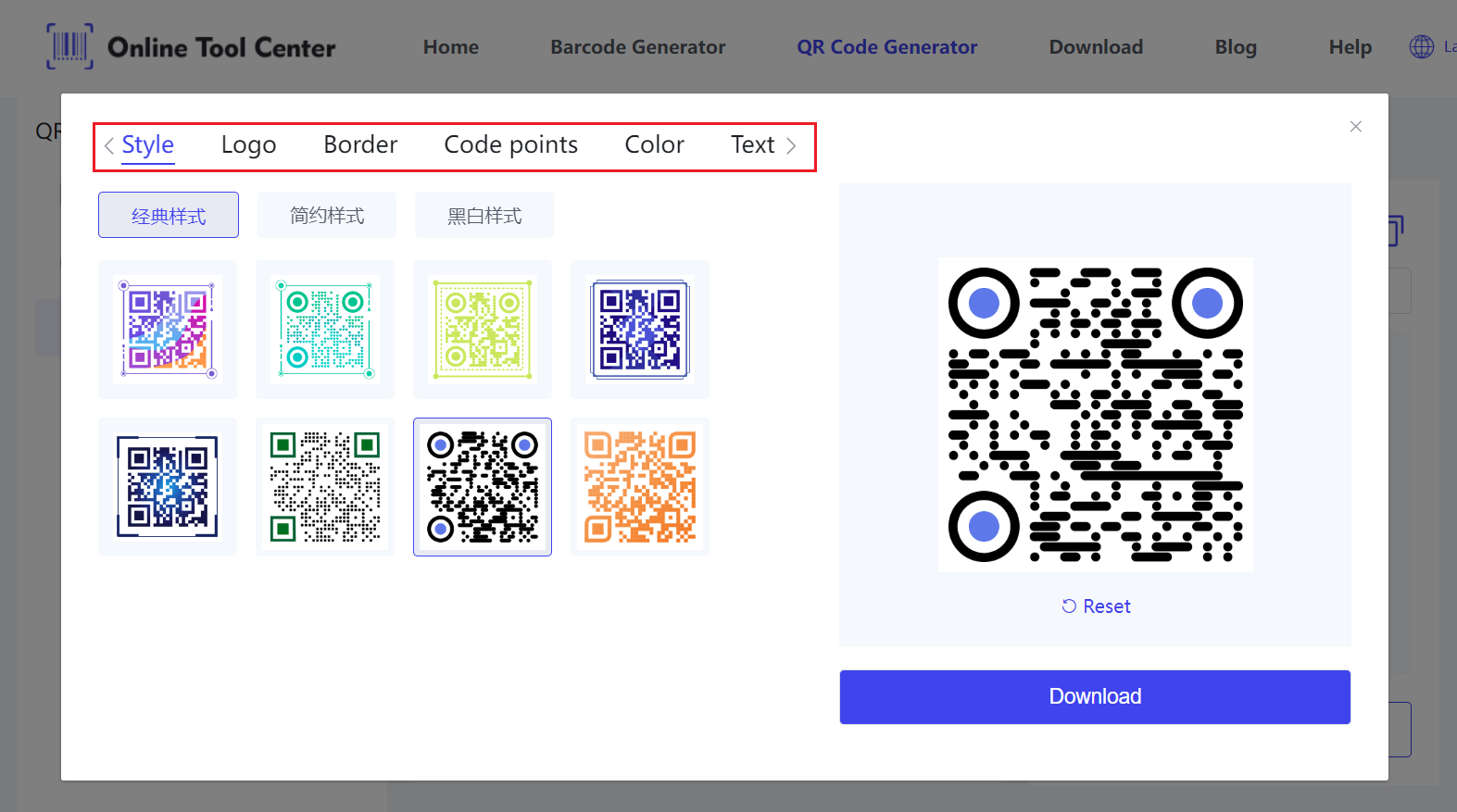
Task: Click the right chevron after Text tab
Action: 791,145
